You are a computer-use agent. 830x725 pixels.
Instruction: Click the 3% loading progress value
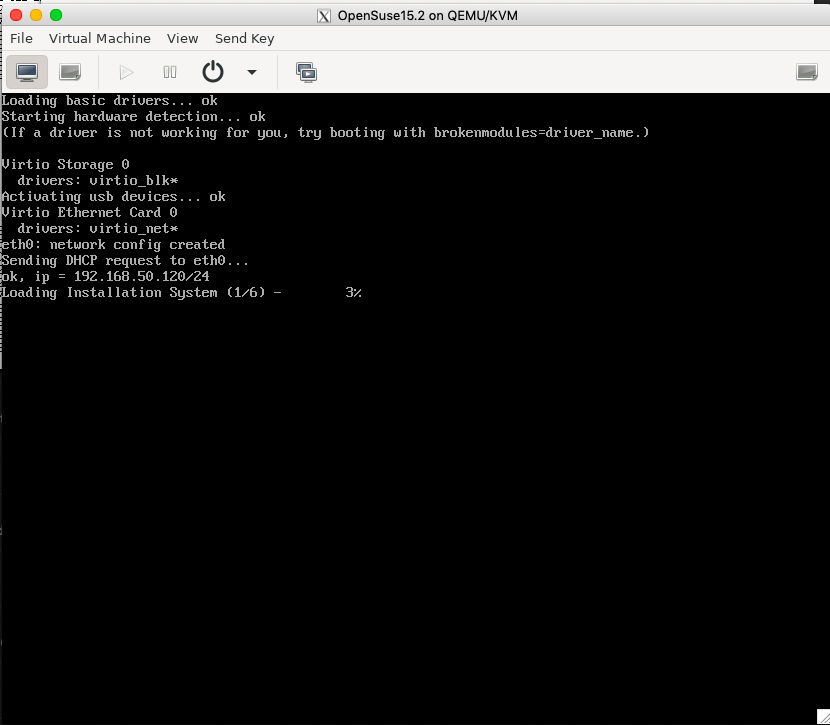click(x=354, y=293)
